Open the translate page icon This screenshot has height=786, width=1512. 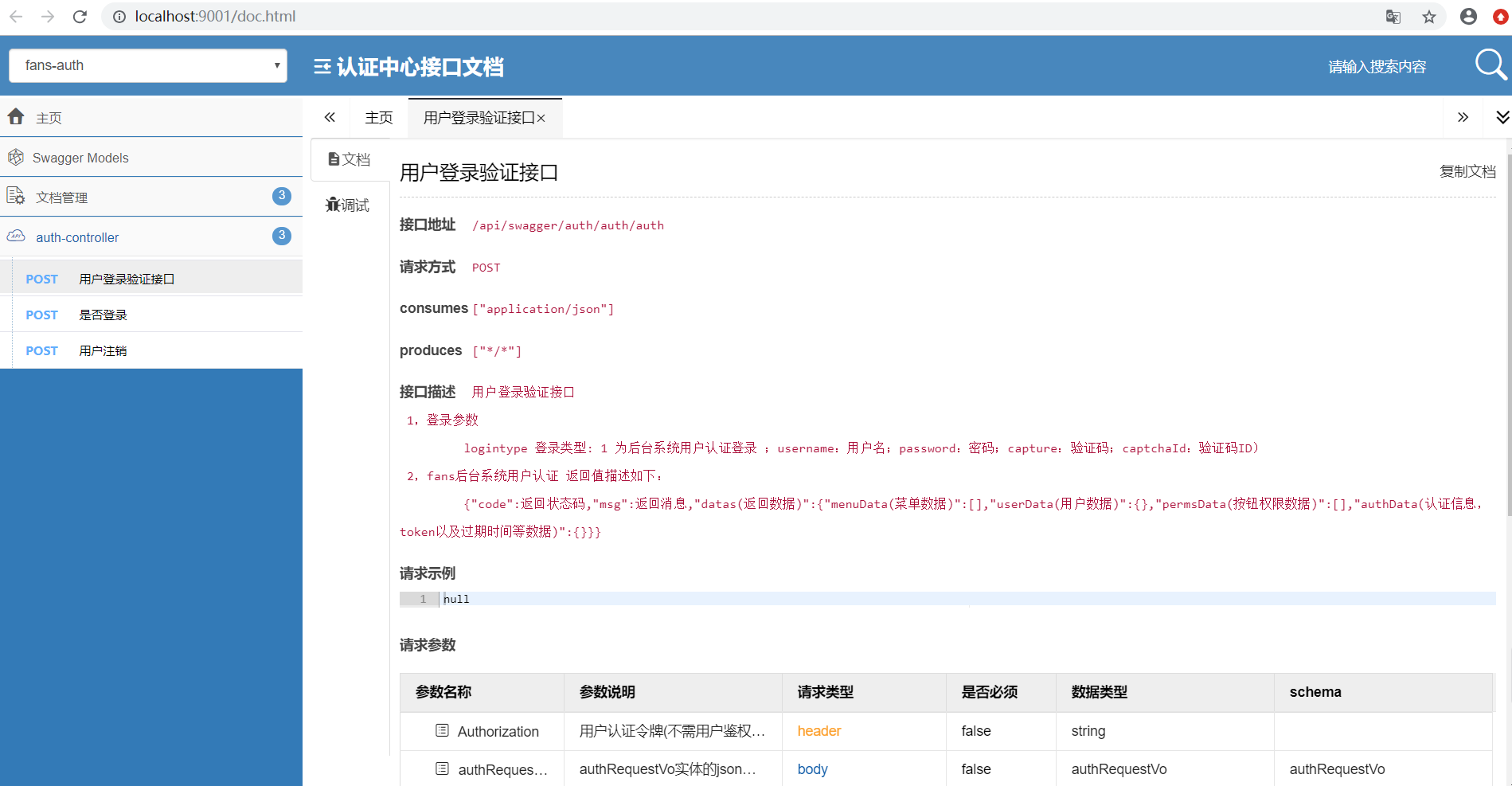(x=1393, y=17)
